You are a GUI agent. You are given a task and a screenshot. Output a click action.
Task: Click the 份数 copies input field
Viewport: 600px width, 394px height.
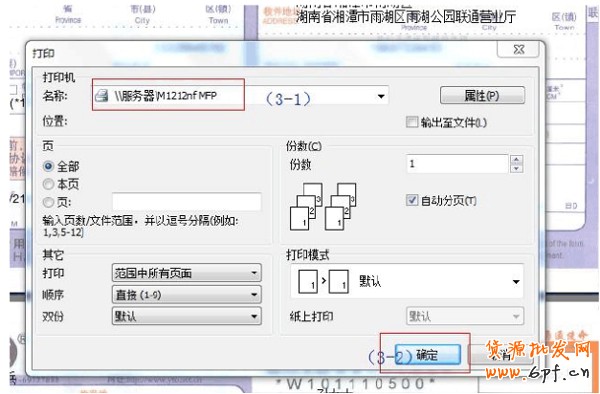(457, 164)
